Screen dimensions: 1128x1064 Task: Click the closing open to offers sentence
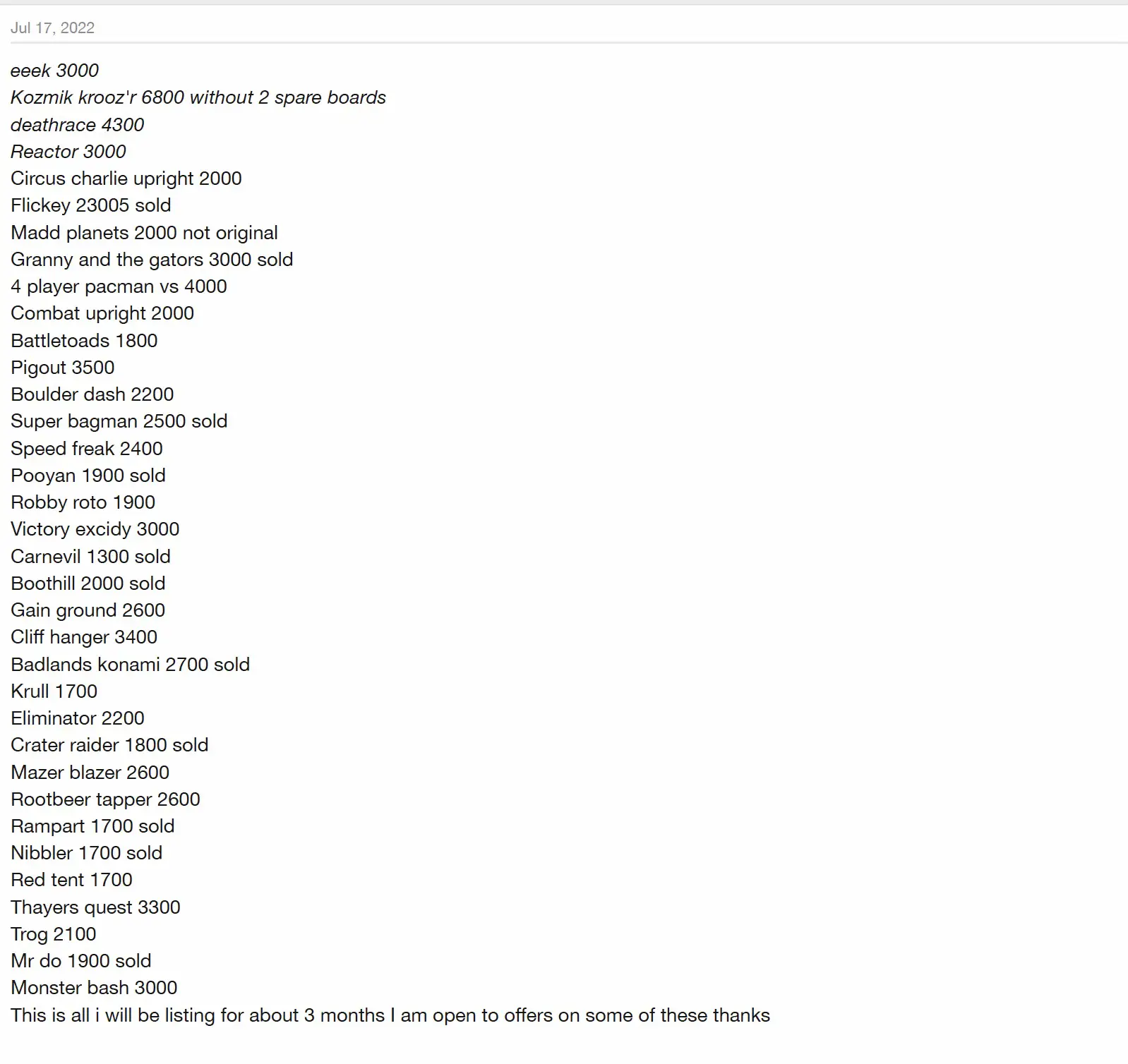coord(390,1015)
